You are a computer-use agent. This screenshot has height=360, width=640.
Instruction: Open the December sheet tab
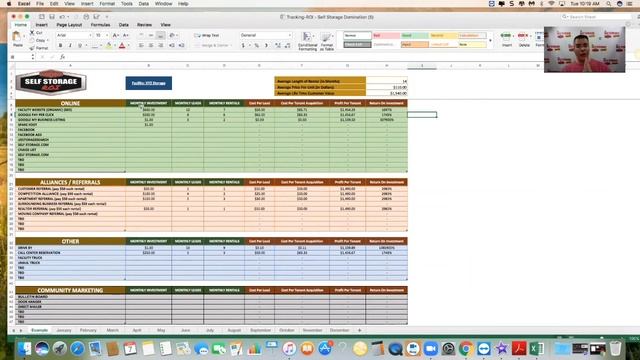[x=339, y=330]
